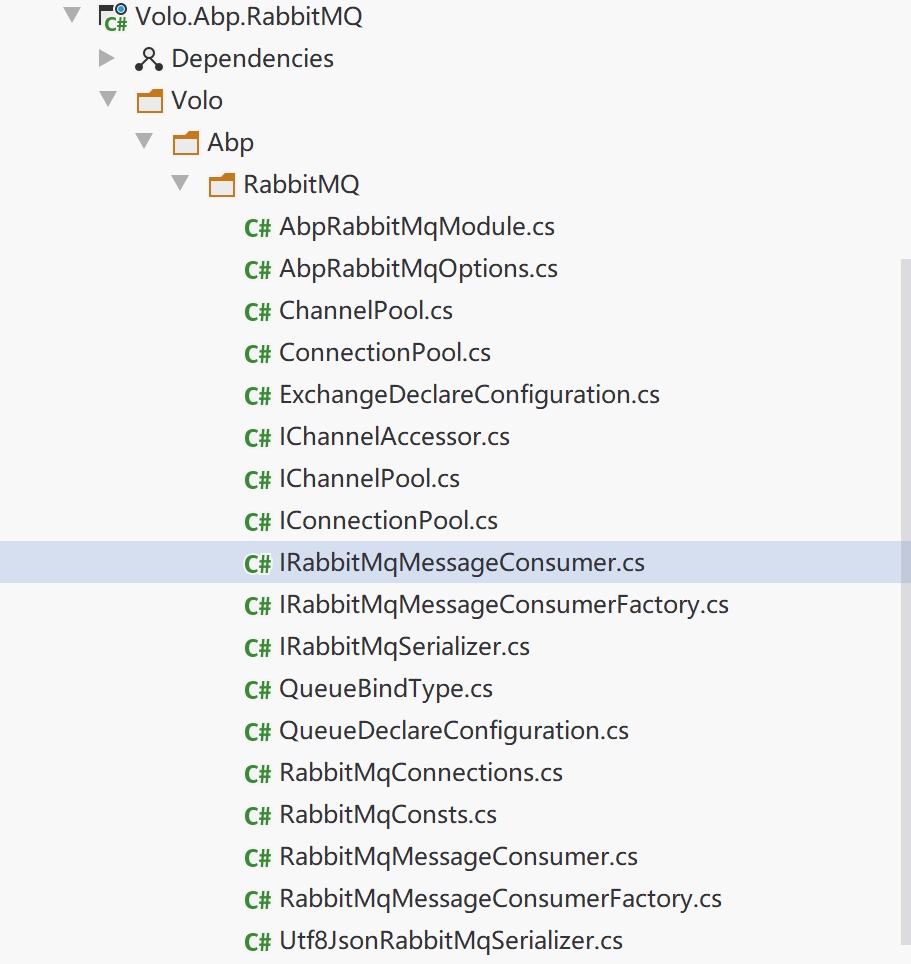Open ExchangeDeclareConfiguration.cs

click(469, 395)
